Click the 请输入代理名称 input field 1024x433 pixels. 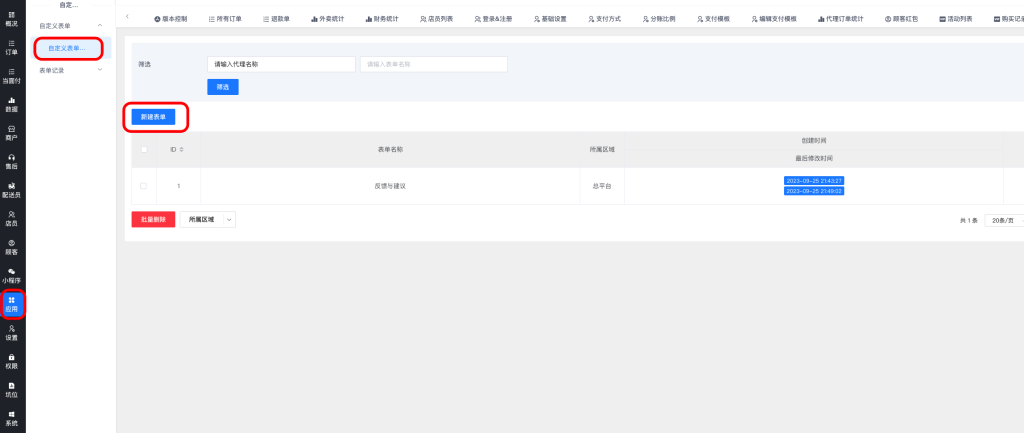click(x=281, y=64)
